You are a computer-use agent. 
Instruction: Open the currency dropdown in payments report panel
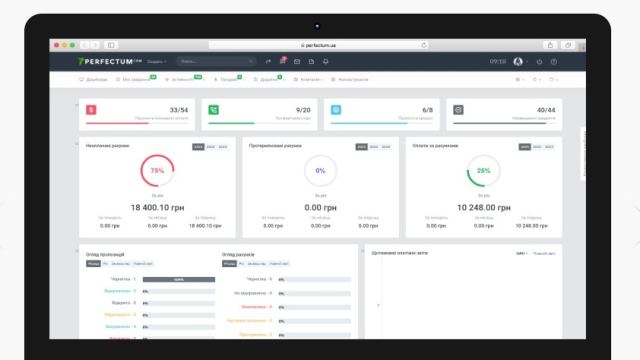(522, 253)
